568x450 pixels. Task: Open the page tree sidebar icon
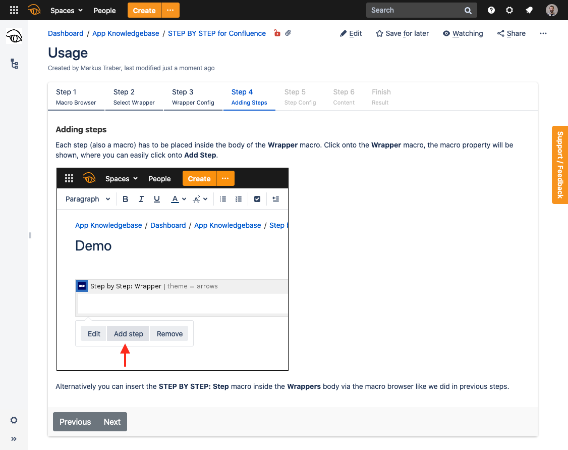point(14,64)
